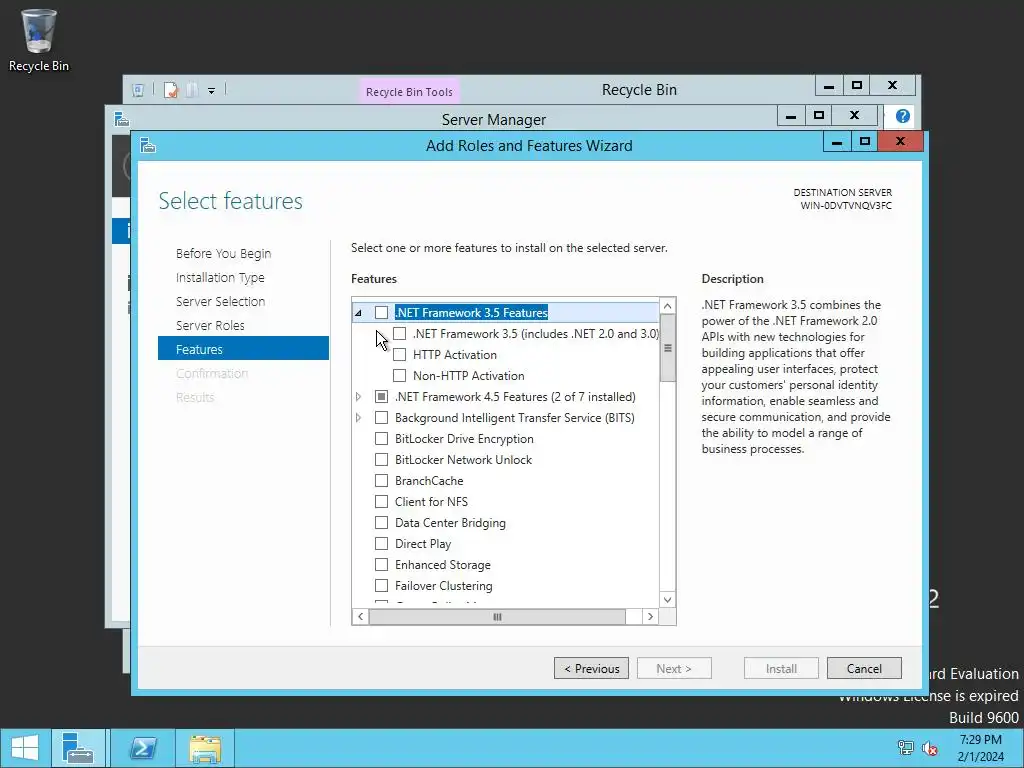
Task: Check BitLocker Network Unlock
Action: [x=381, y=460]
